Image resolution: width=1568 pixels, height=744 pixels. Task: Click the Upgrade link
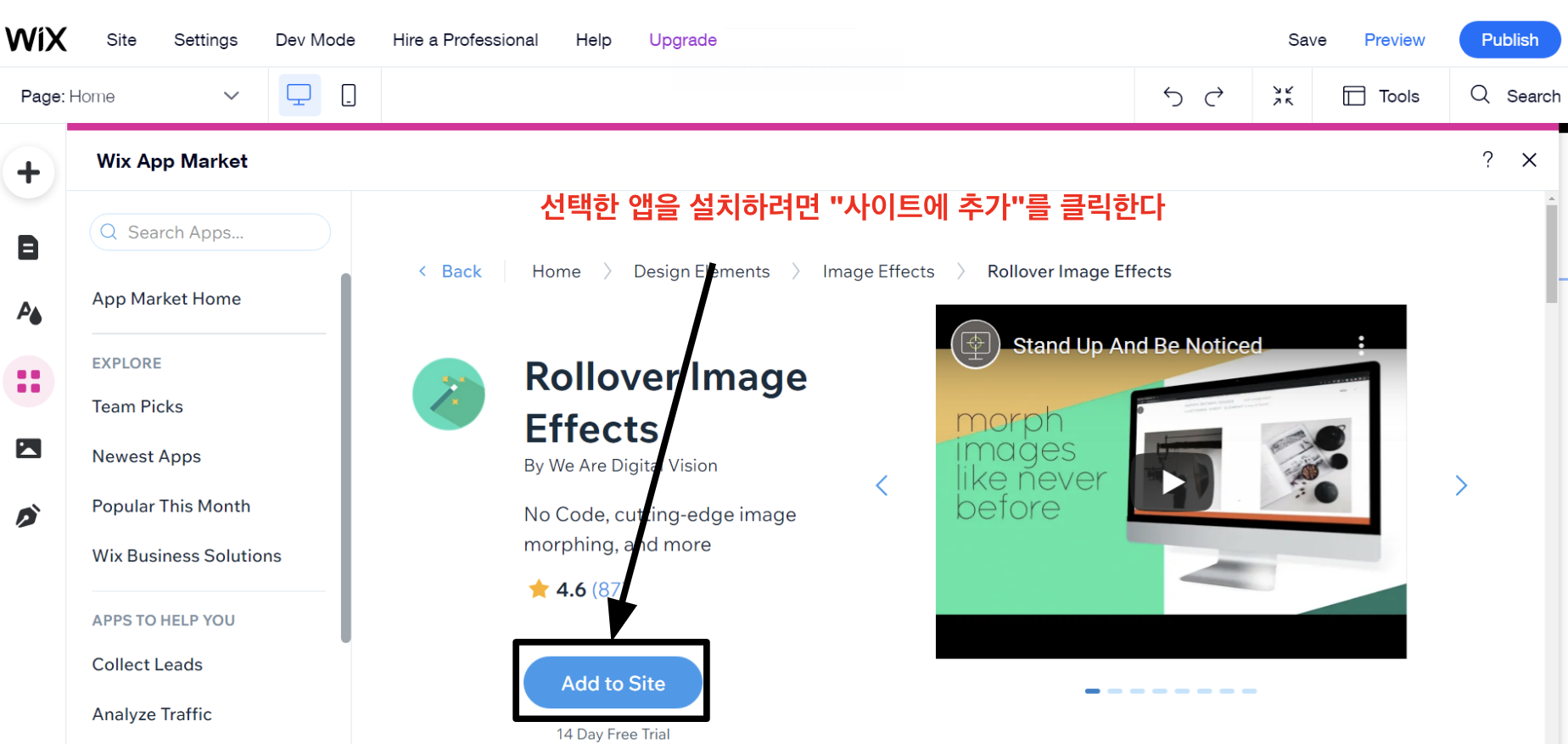pyautogui.click(x=683, y=40)
